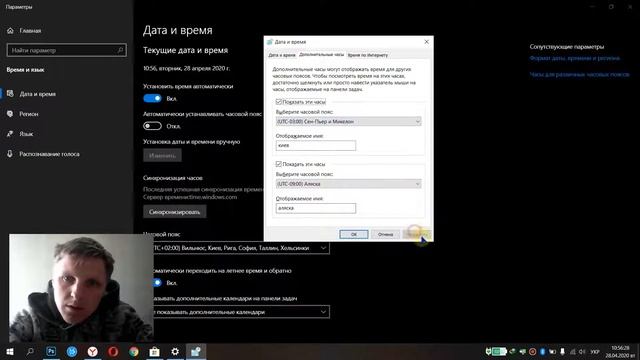Switch to Дата и время dialog tab
Image resolution: width=640 pixels, height=360 pixels.
click(282, 55)
